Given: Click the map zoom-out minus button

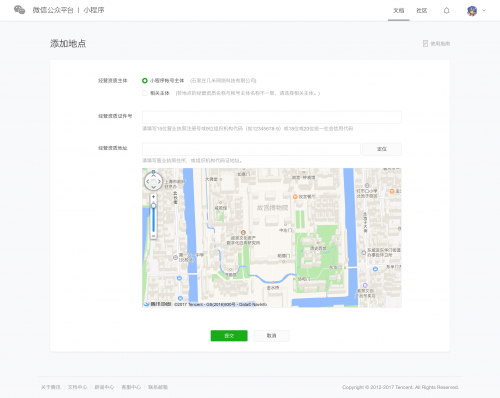Looking at the screenshot, I should [x=153, y=236].
